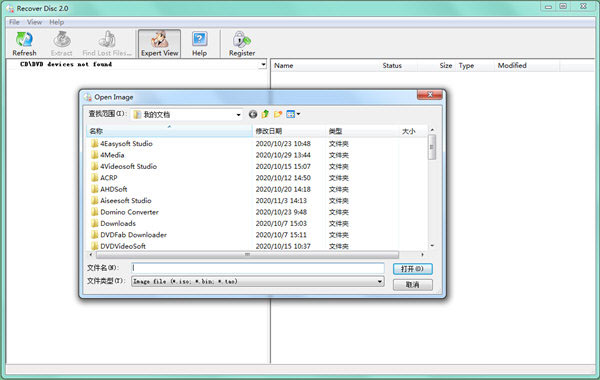Viewport: 600px width, 380px height.
Task: Click the scroll up arrow of file list
Action: 432,130
